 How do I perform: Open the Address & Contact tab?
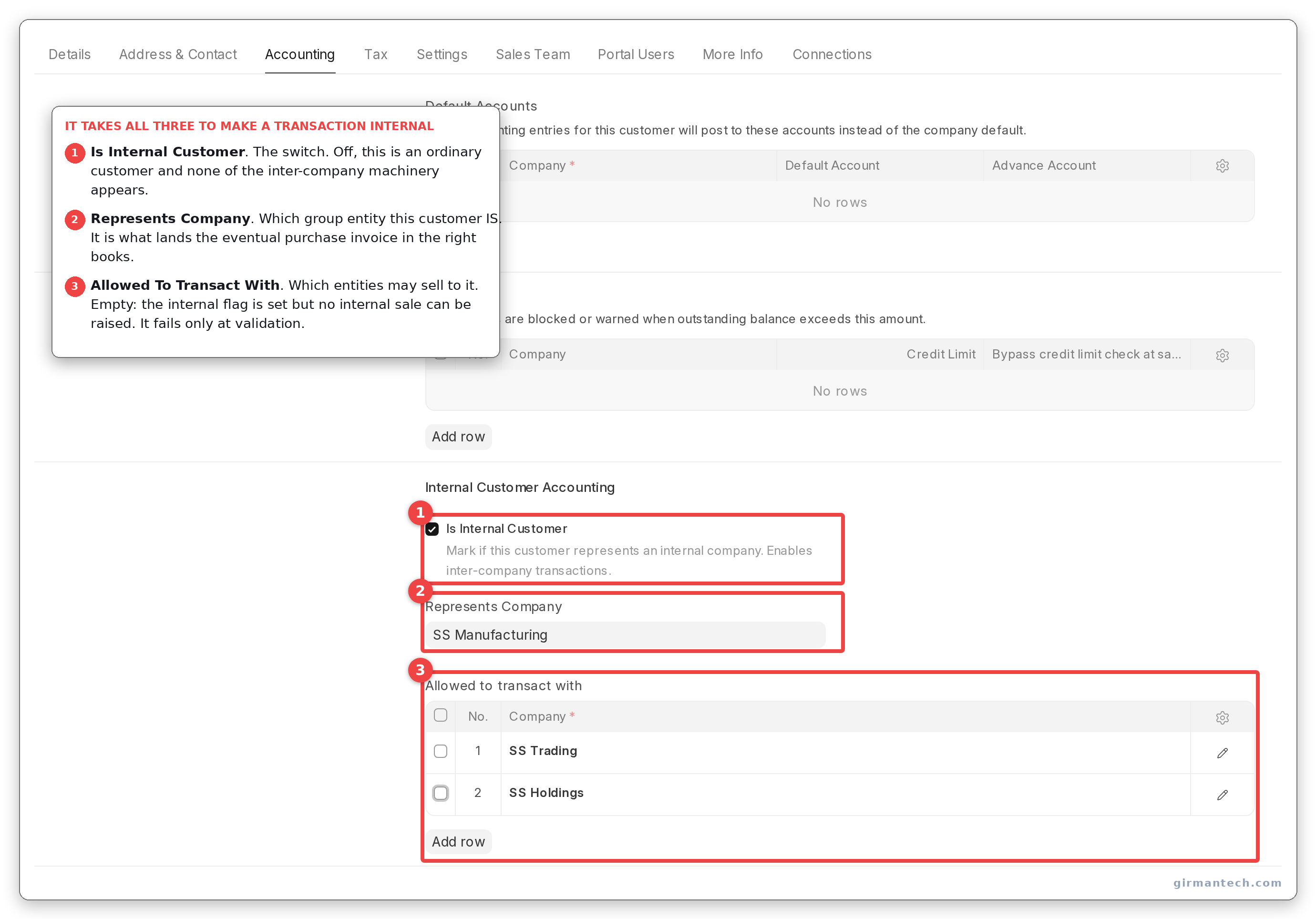[x=178, y=54]
